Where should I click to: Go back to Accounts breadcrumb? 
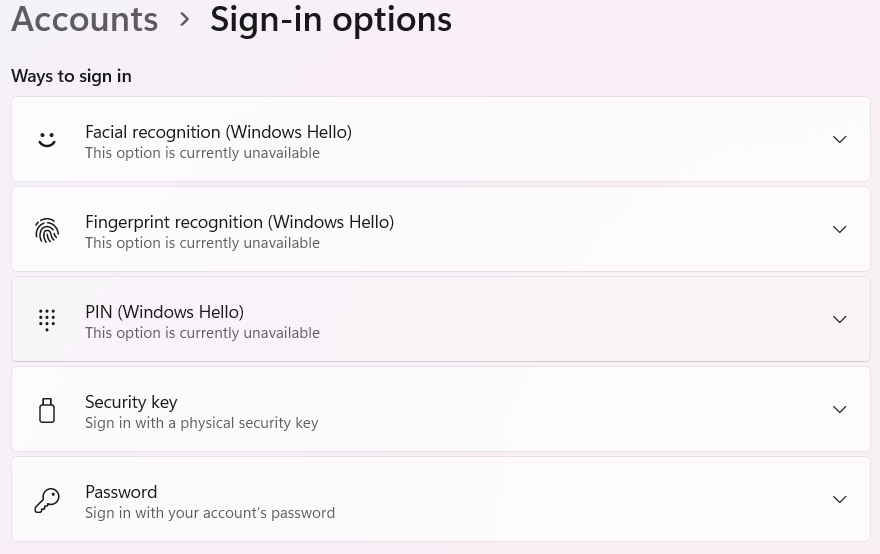pos(85,19)
